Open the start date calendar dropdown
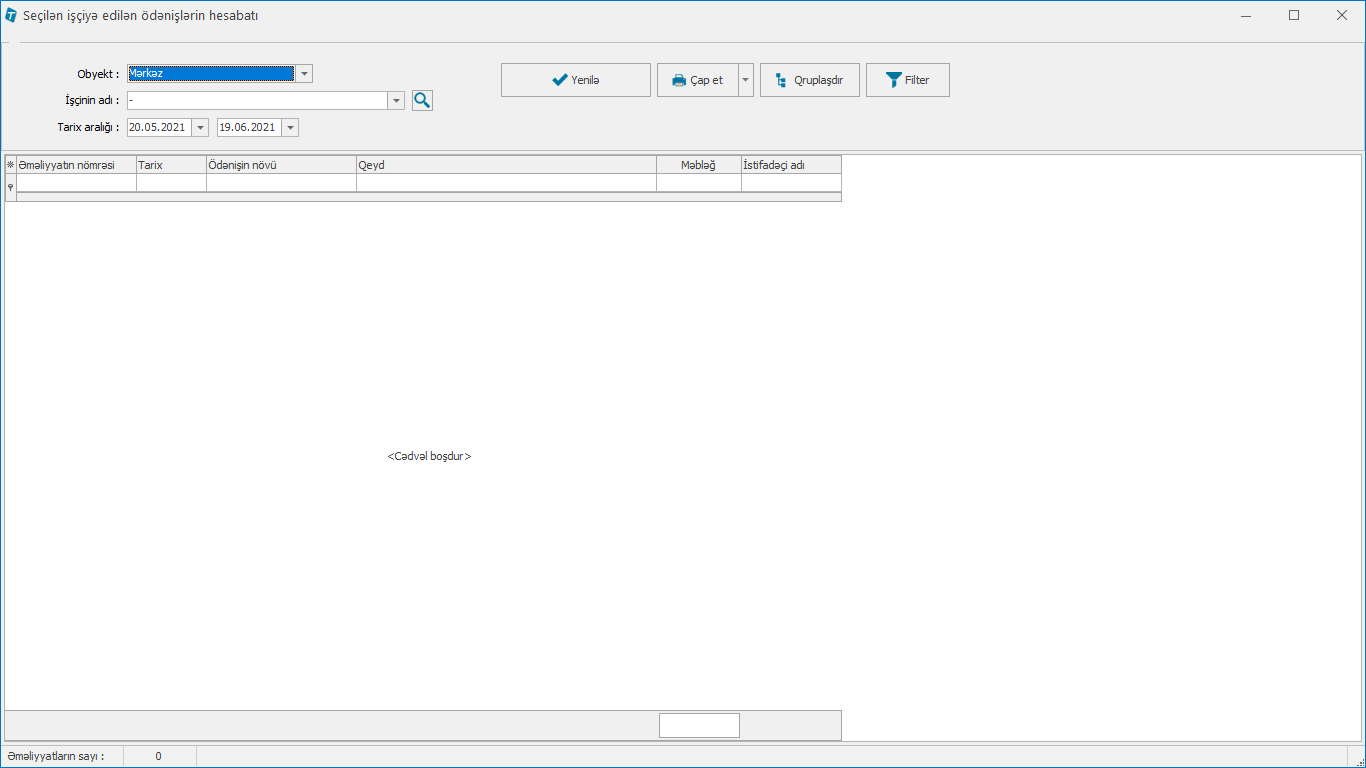This screenshot has width=1366, height=768. 200,128
